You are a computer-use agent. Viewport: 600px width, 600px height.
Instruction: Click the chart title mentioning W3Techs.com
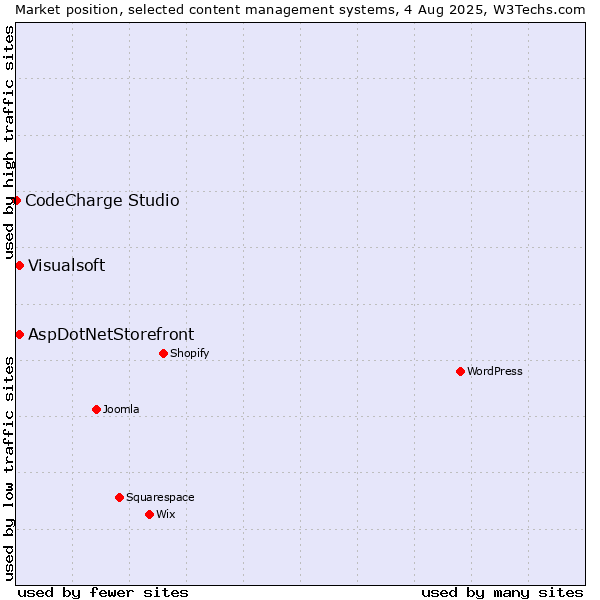300,10
